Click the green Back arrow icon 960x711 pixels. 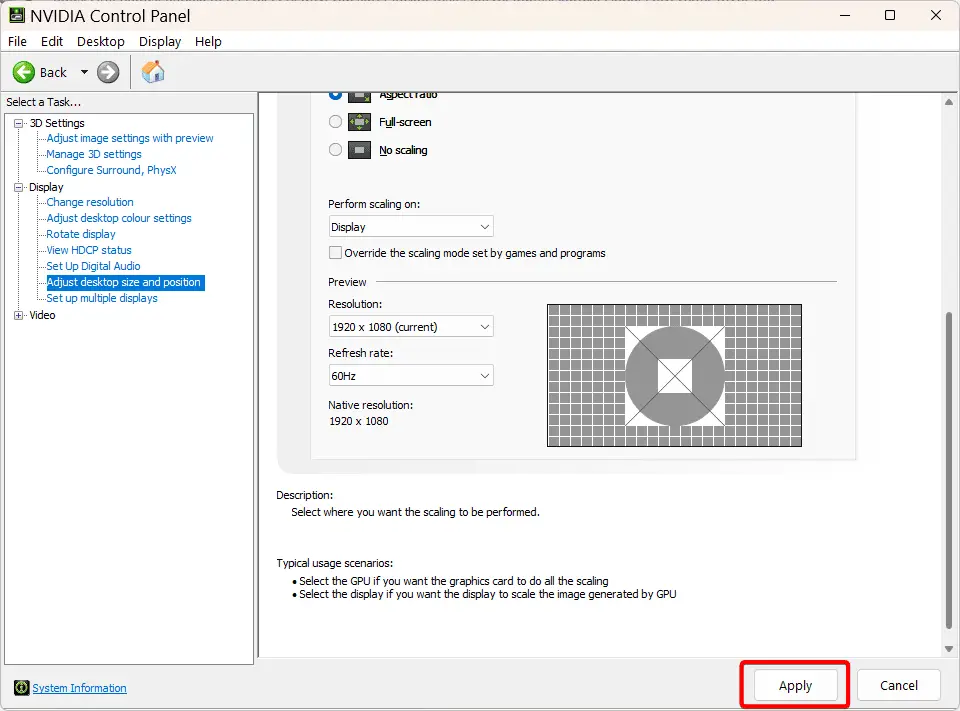tap(24, 72)
